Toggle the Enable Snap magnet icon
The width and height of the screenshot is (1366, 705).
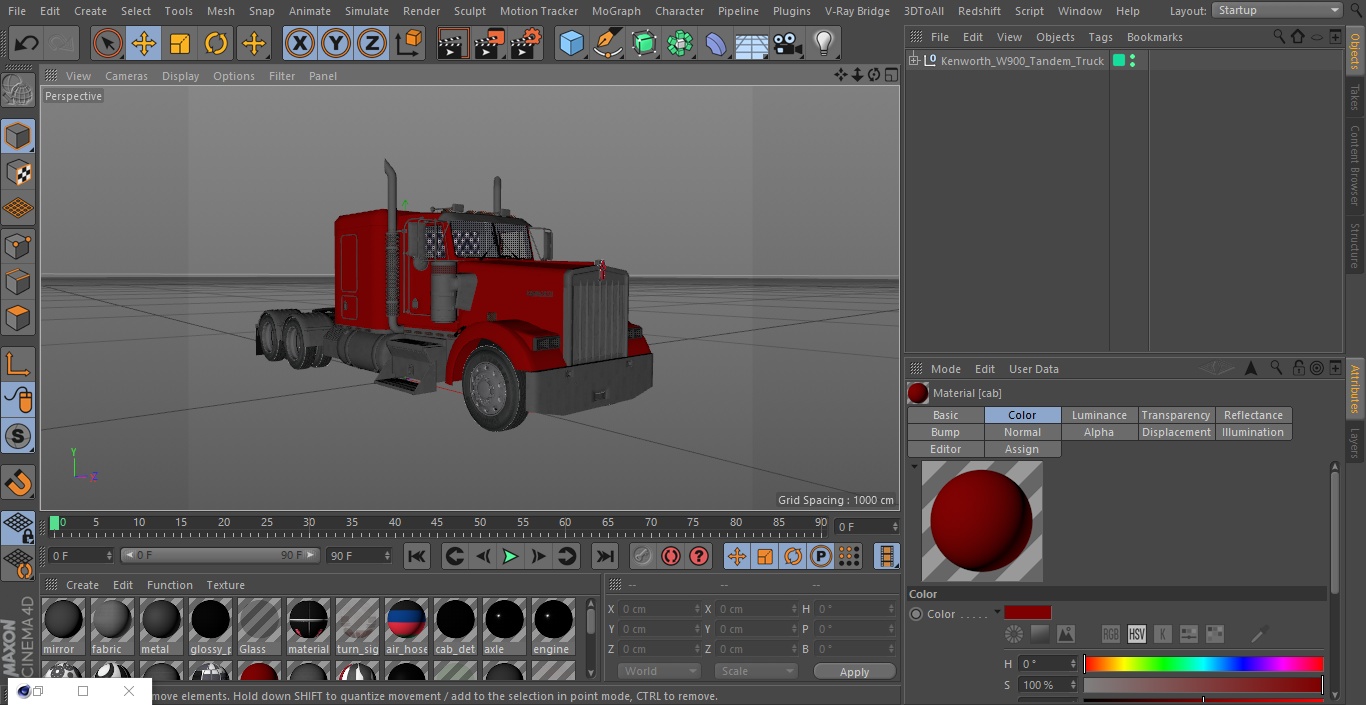coord(18,483)
